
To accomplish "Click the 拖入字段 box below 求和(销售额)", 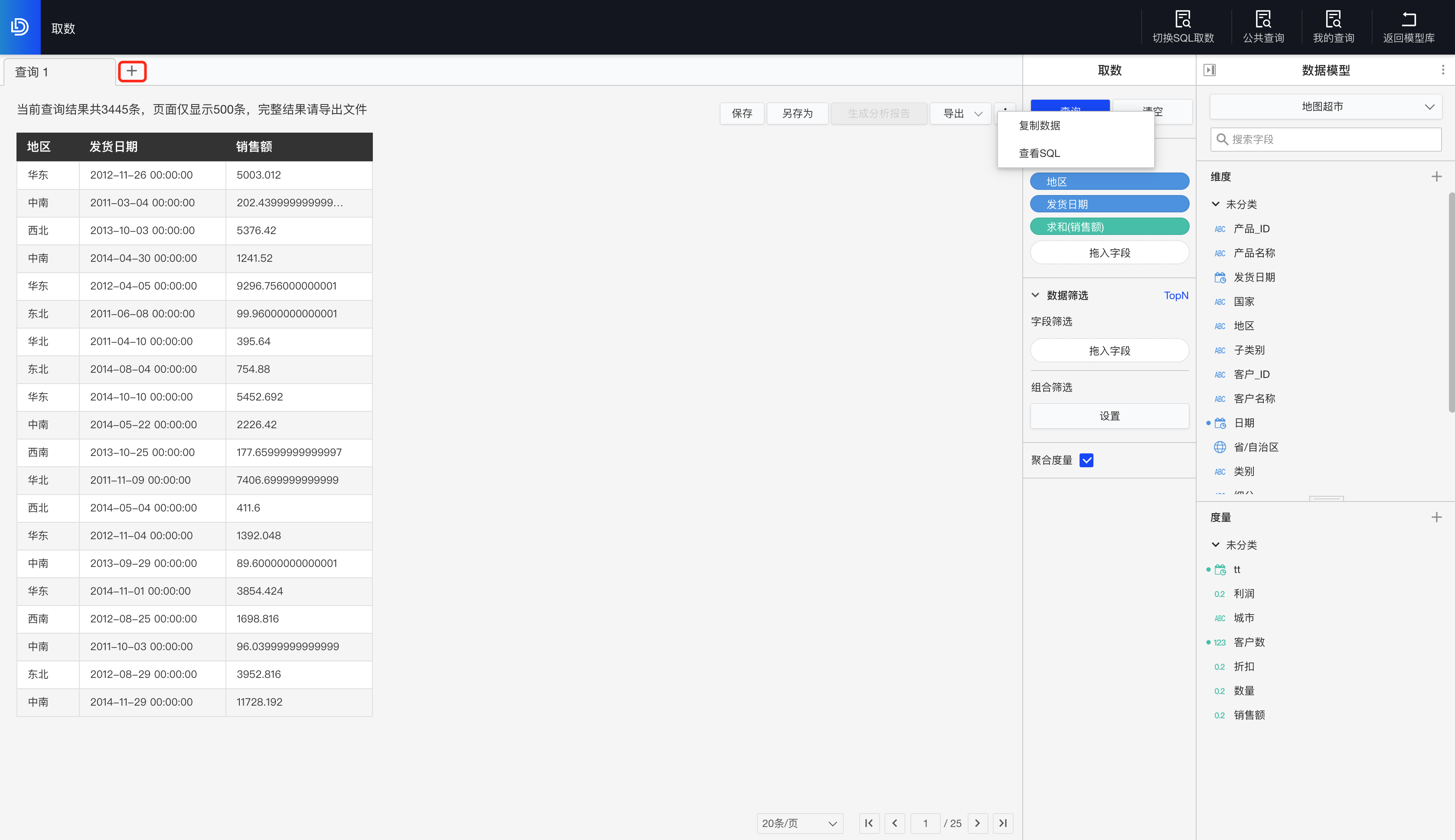I will point(1109,253).
